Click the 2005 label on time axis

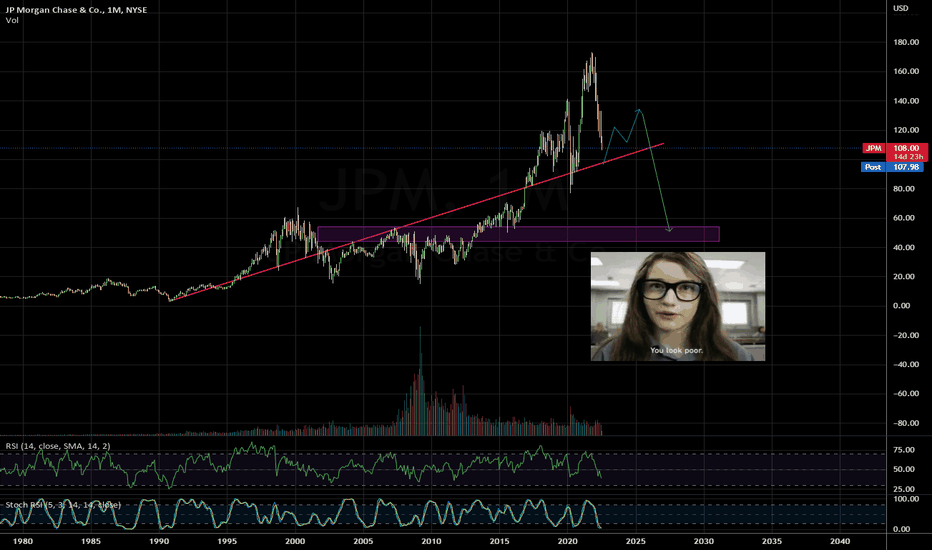tap(363, 541)
